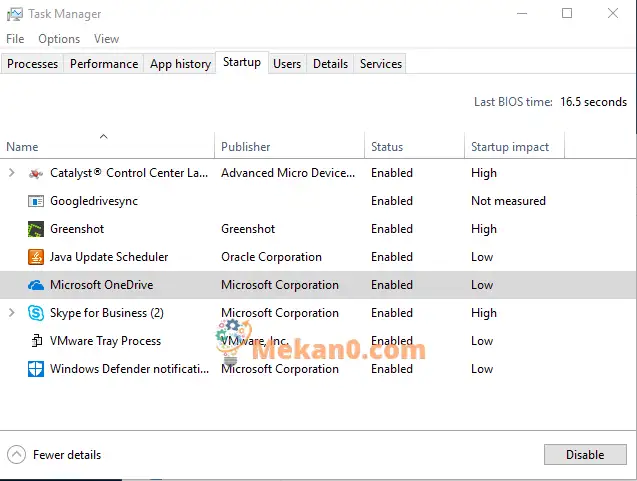Click the Windows Defender shield icon
Viewport: 637px width, 481px height.
click(x=36, y=369)
